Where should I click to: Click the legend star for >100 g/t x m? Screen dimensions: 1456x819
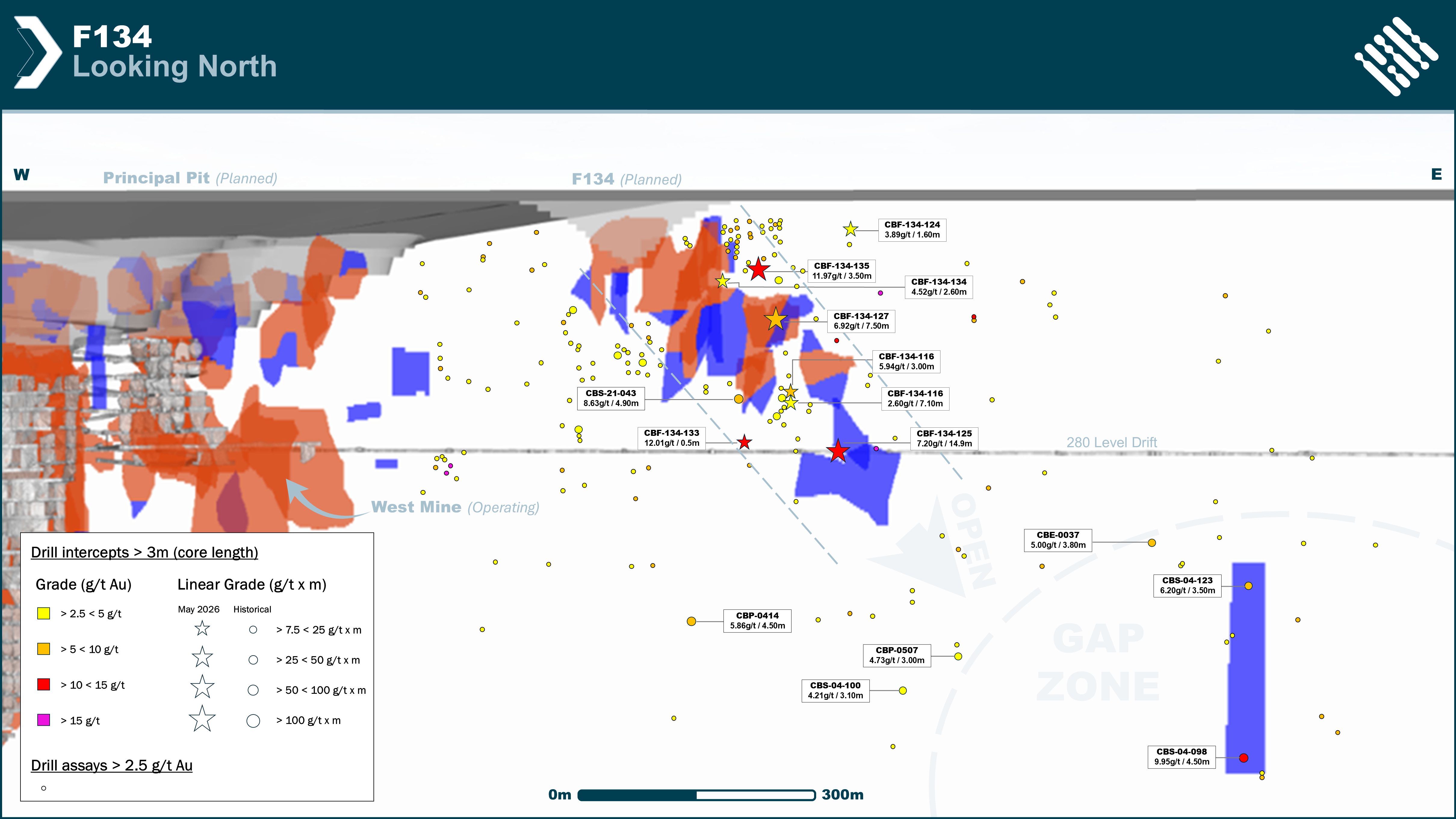pyautogui.click(x=202, y=718)
